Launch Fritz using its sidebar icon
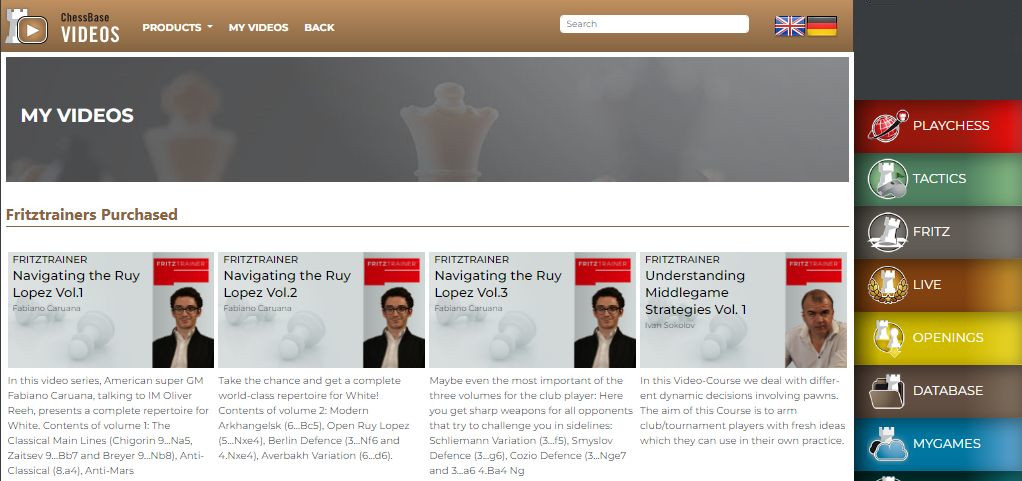The image size is (1022, 481). [888, 231]
